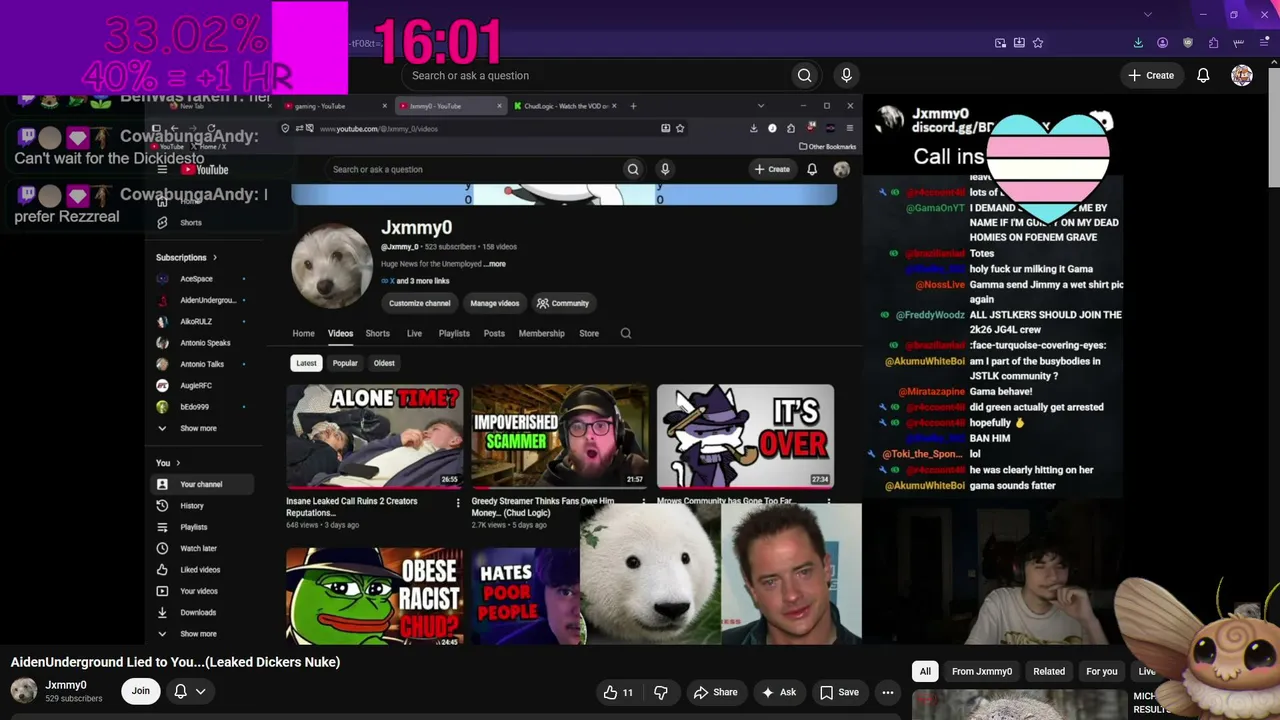Viewport: 1280px width, 720px height.
Task: Open the notification preference dropdown beside Join
Action: click(x=190, y=691)
